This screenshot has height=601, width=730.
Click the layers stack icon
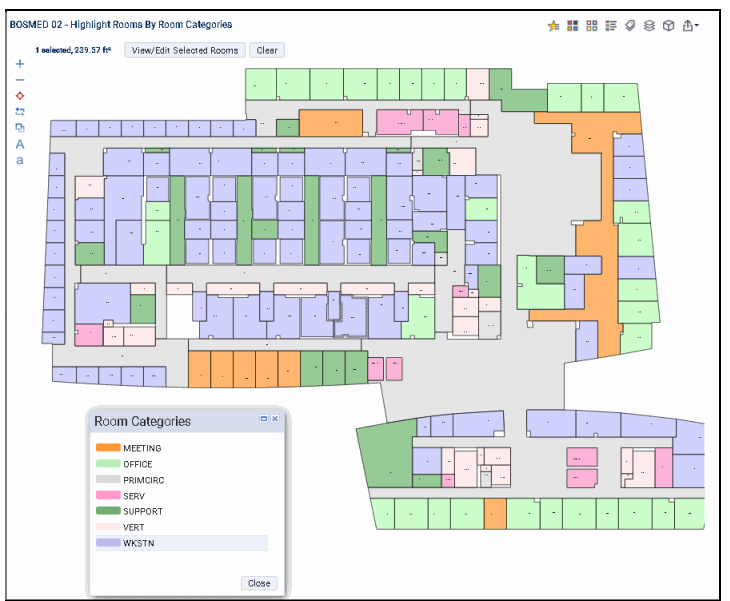click(649, 26)
